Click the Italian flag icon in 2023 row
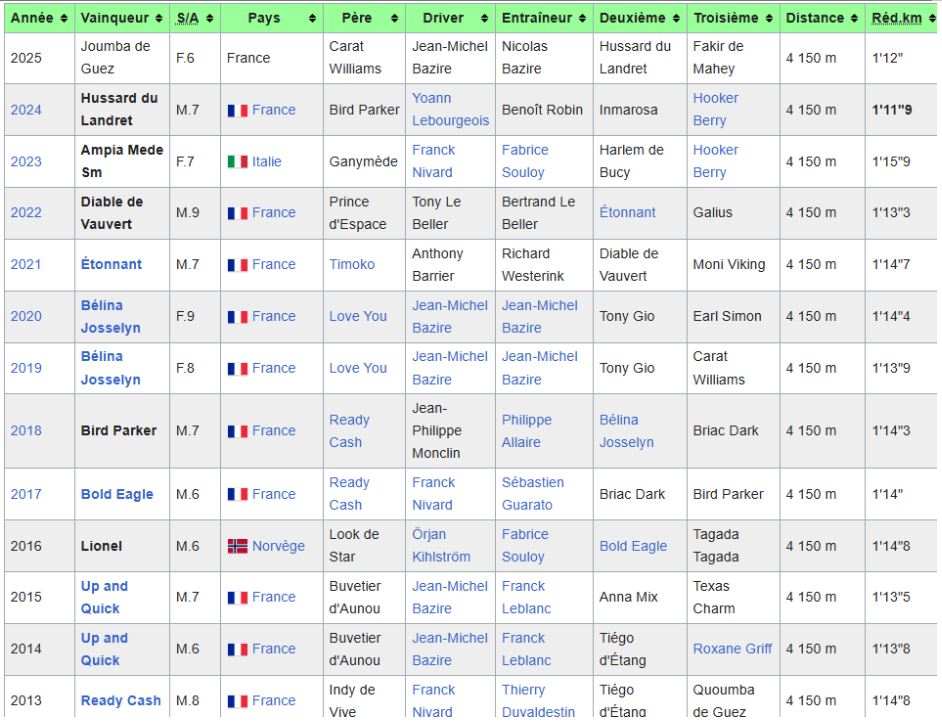Viewport: 942px width, 724px height. (x=237, y=162)
